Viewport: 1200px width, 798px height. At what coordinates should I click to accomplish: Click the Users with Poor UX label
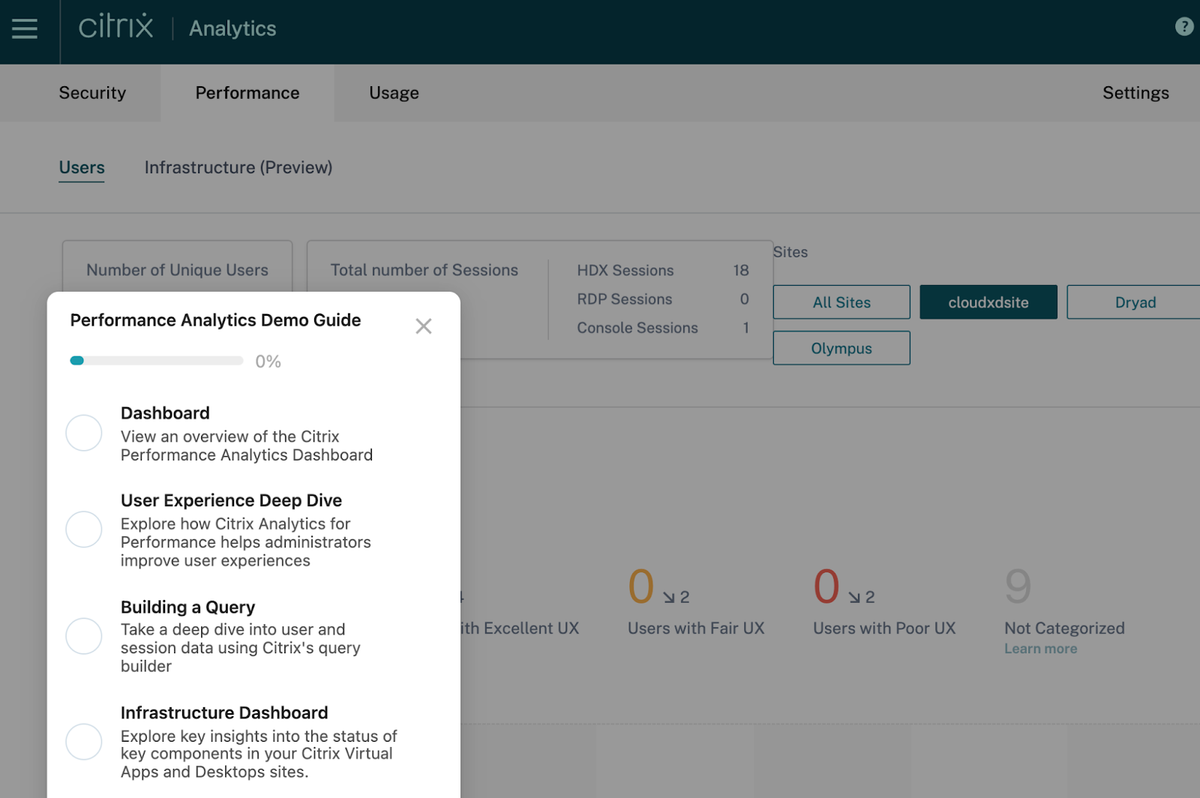point(884,628)
